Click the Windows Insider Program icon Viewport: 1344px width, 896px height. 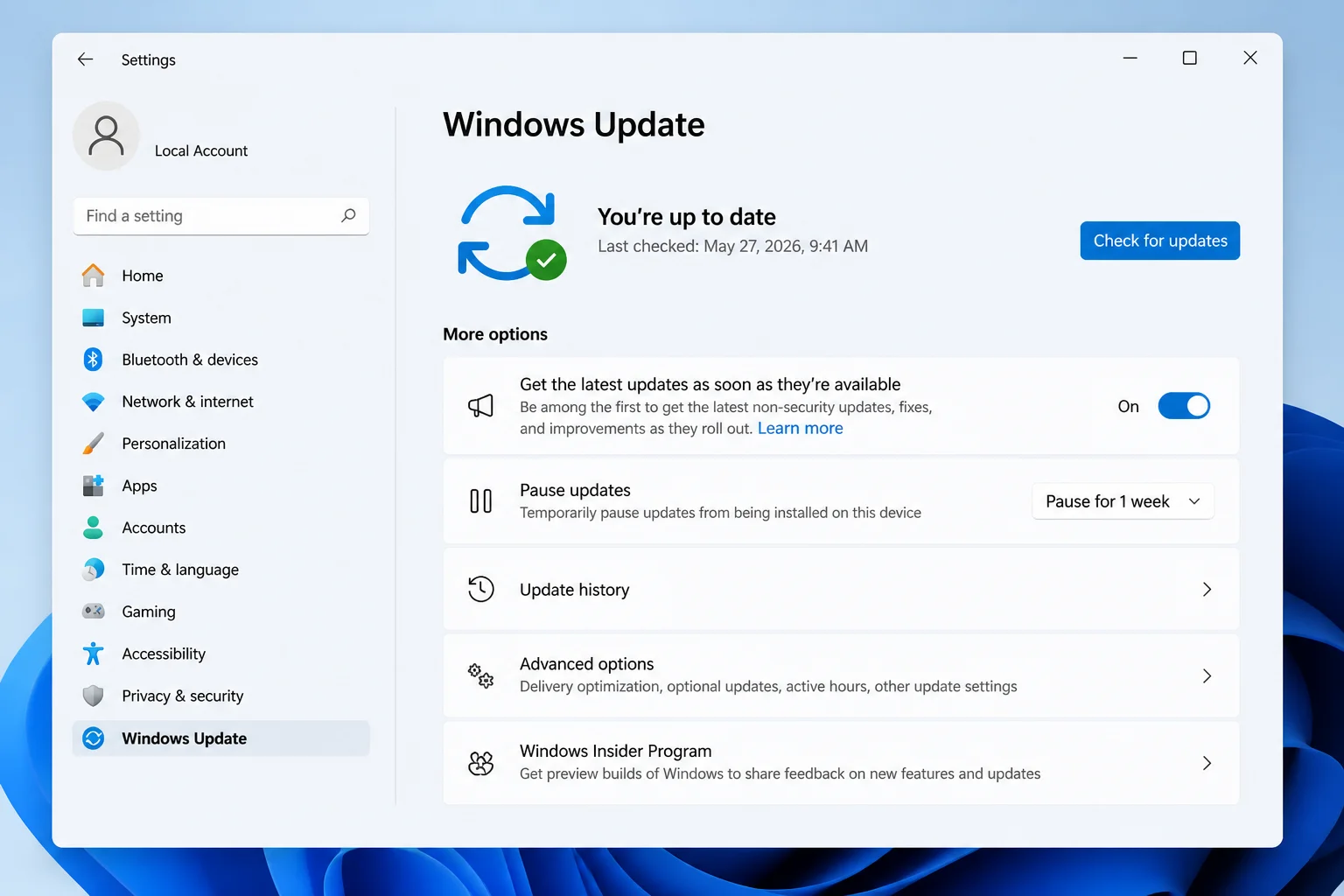pos(480,763)
